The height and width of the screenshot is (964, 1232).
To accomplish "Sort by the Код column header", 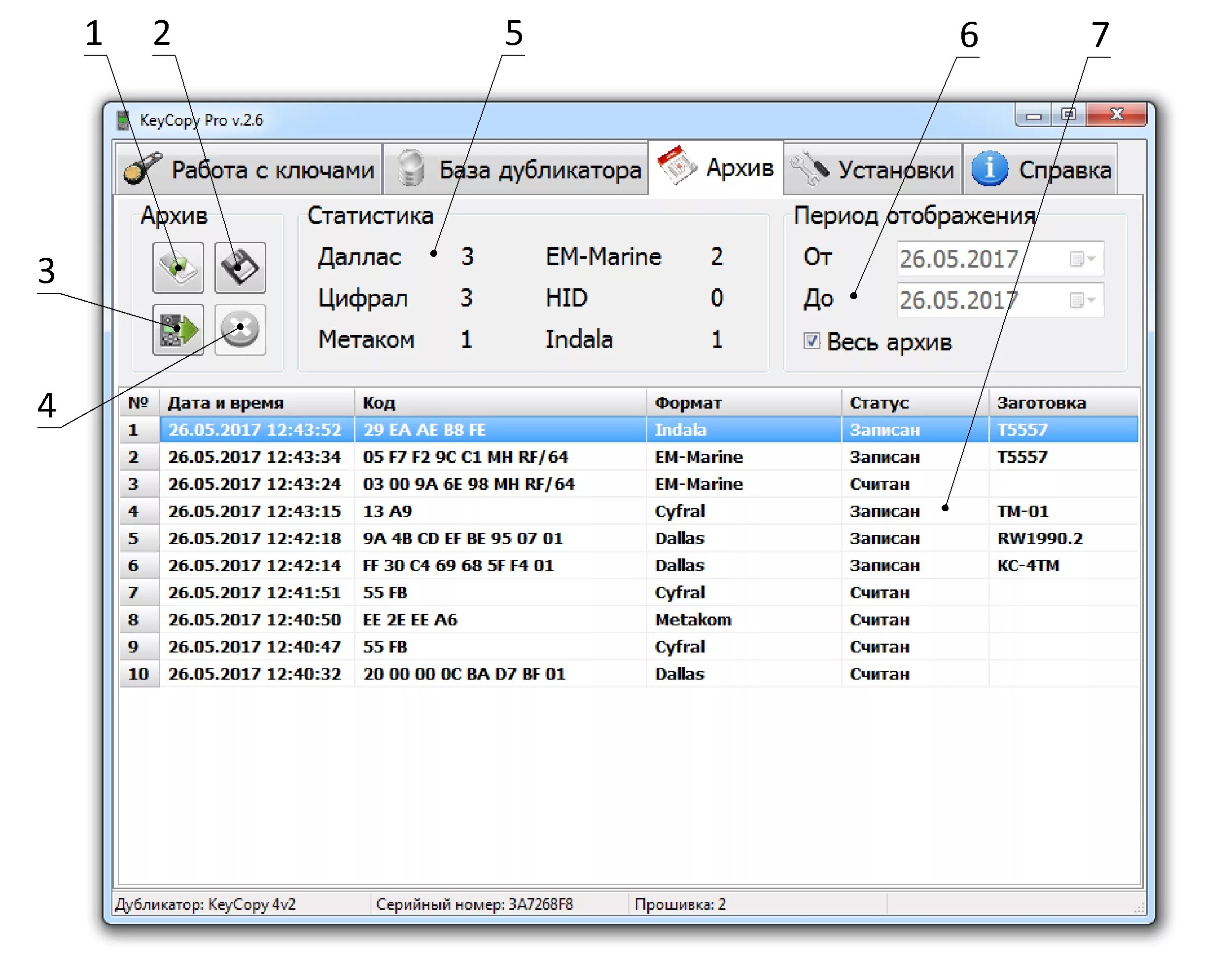I will click(500, 403).
